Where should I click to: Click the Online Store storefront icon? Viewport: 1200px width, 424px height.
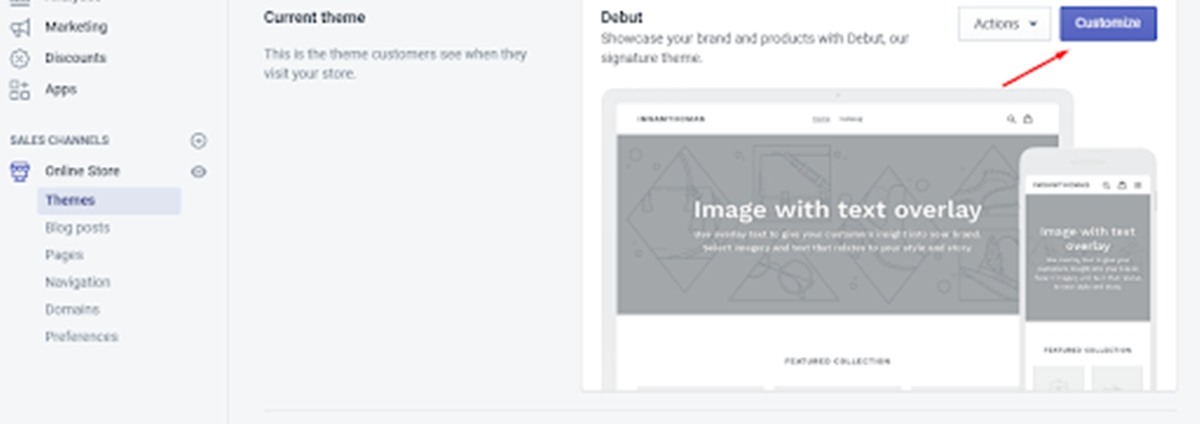coord(20,172)
